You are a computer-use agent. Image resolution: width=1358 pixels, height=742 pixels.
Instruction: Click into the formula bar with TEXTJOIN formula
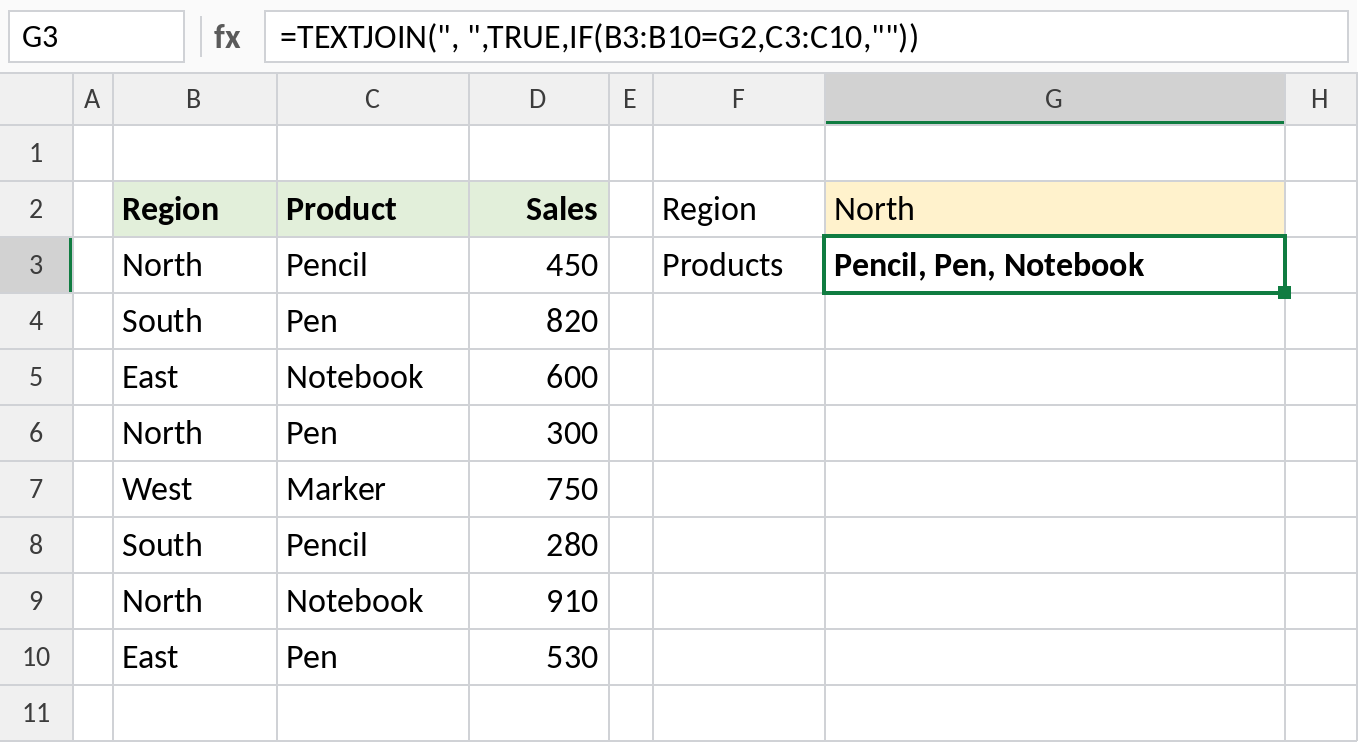tap(807, 38)
